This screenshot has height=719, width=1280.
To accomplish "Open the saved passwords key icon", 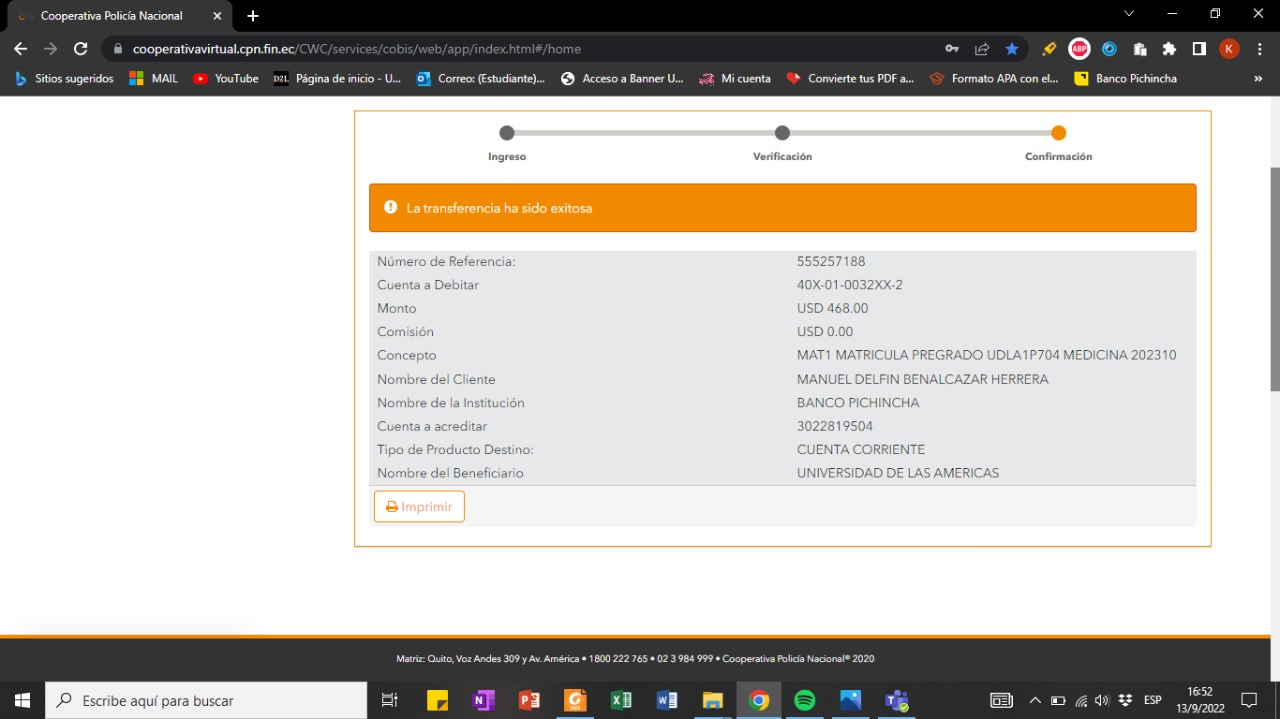I will pos(952,49).
